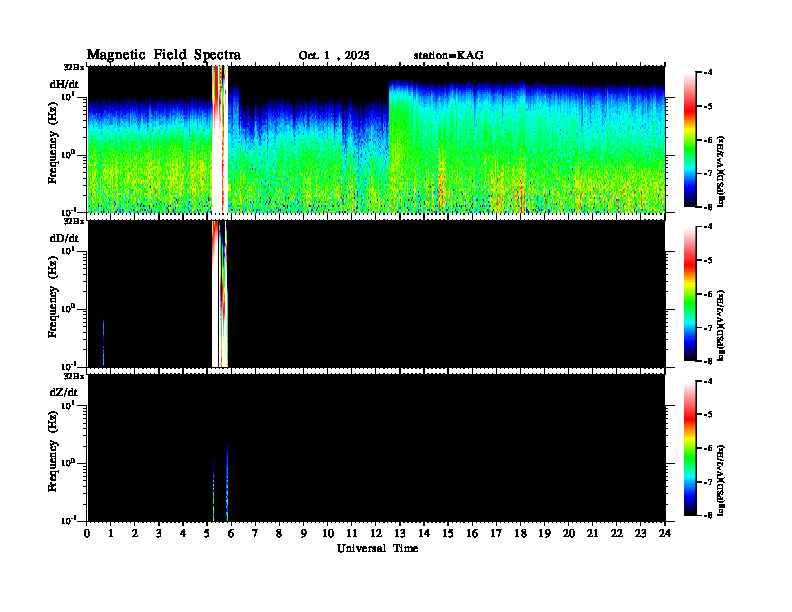Click hour 23 on the time axis
This screenshot has width=792, height=612.
coord(641,534)
